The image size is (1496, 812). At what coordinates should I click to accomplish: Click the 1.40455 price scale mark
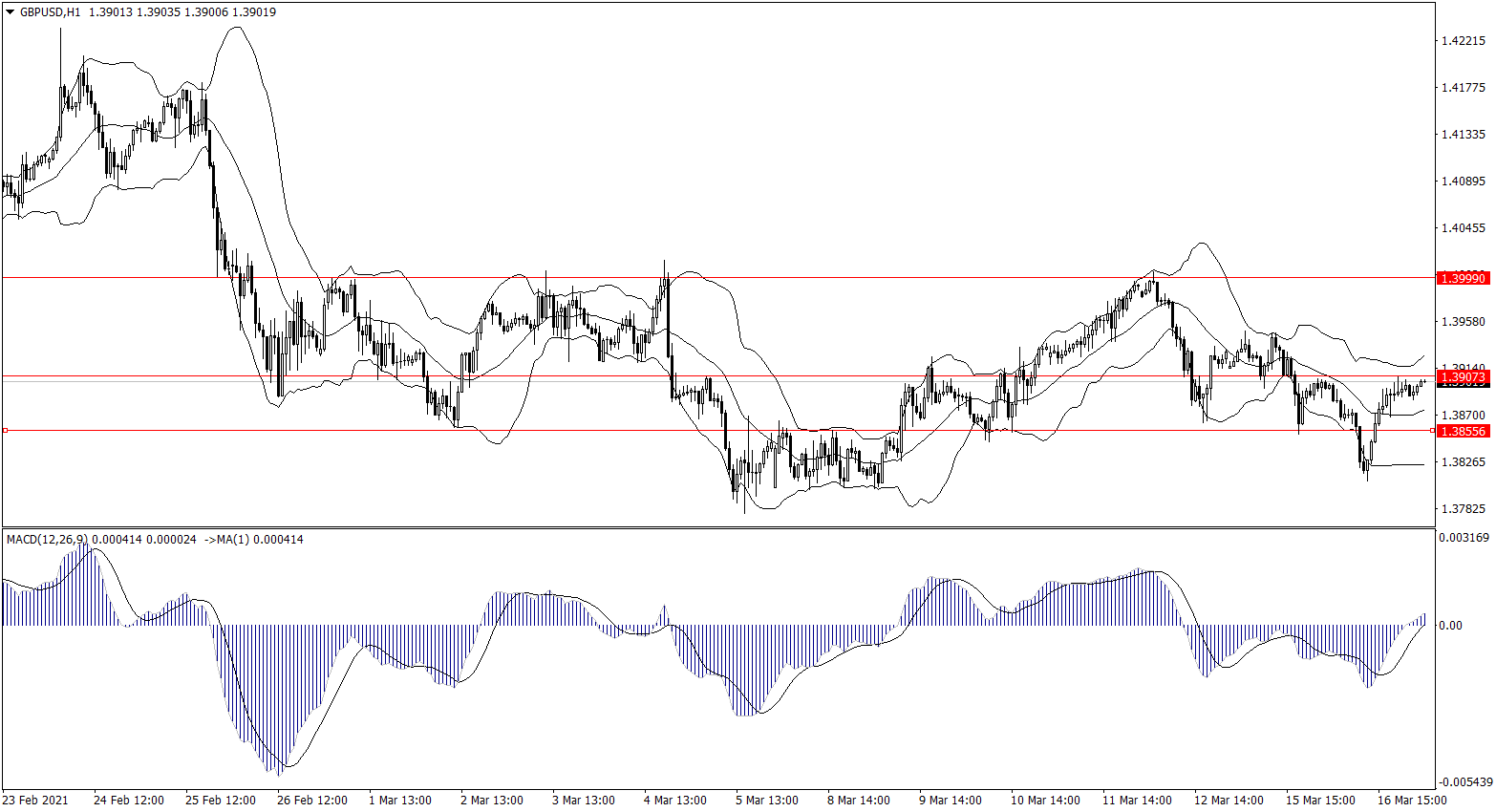1463,228
